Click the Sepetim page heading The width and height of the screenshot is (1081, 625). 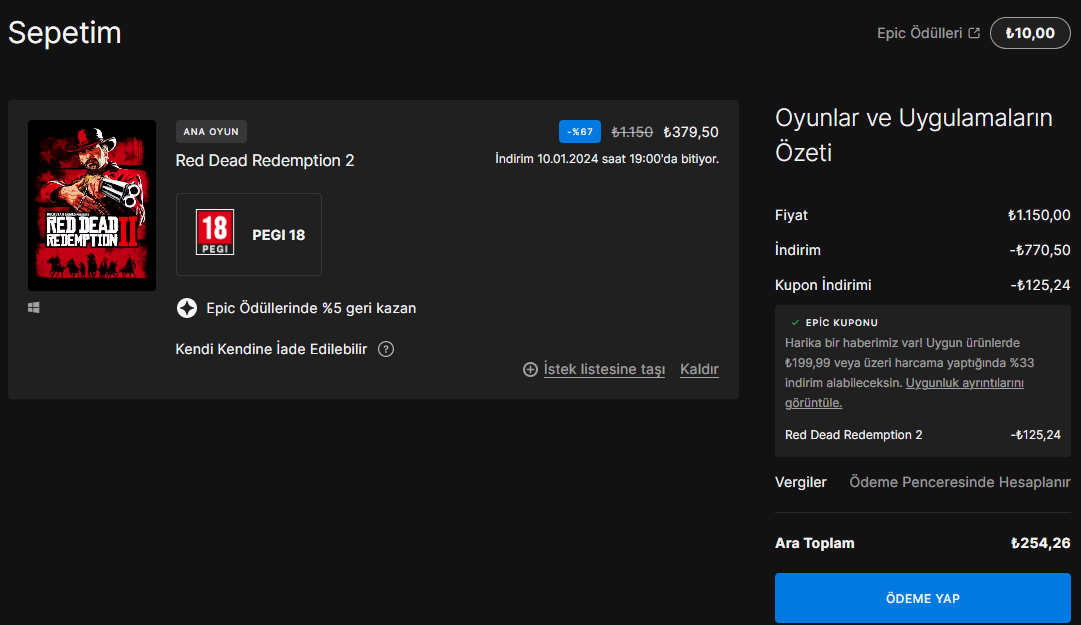(x=65, y=32)
